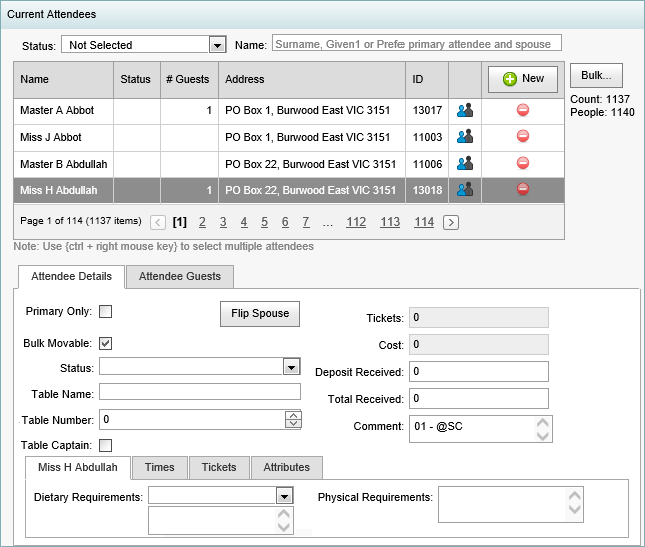Viewport: 645px width, 547px height.
Task: Tick the Primary Only checkbox
Action: [x=105, y=311]
